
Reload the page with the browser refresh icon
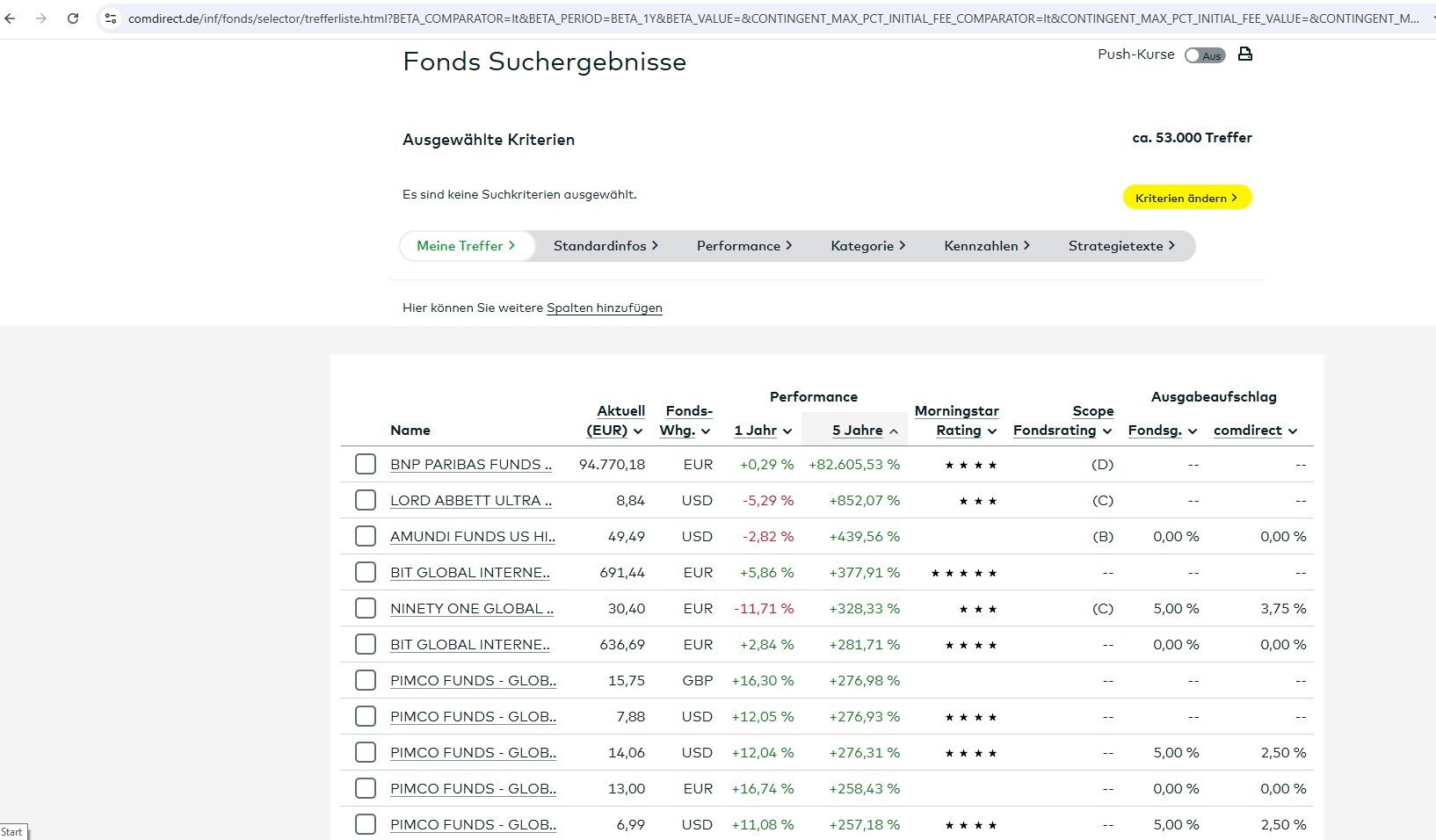(73, 18)
